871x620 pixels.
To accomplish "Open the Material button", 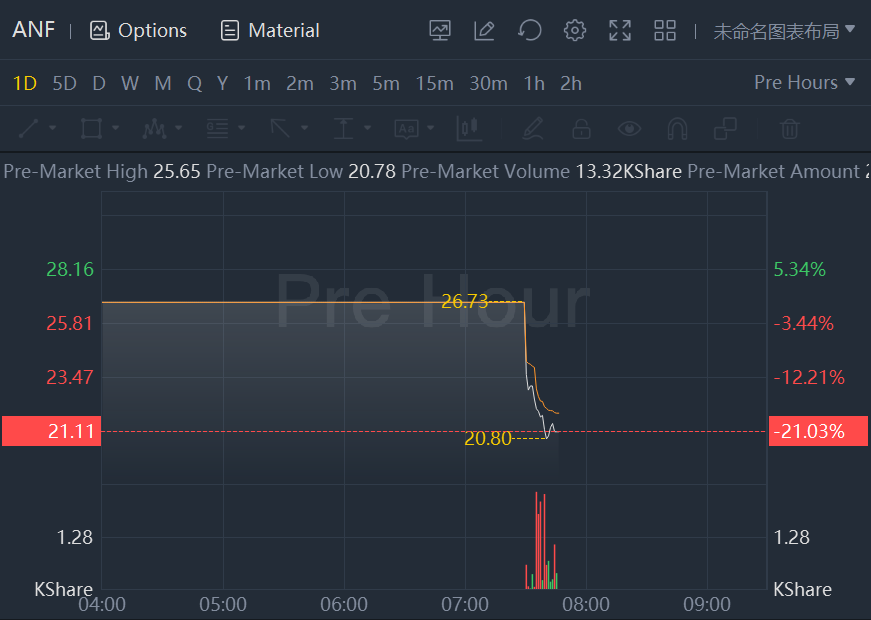I will 270,30.
